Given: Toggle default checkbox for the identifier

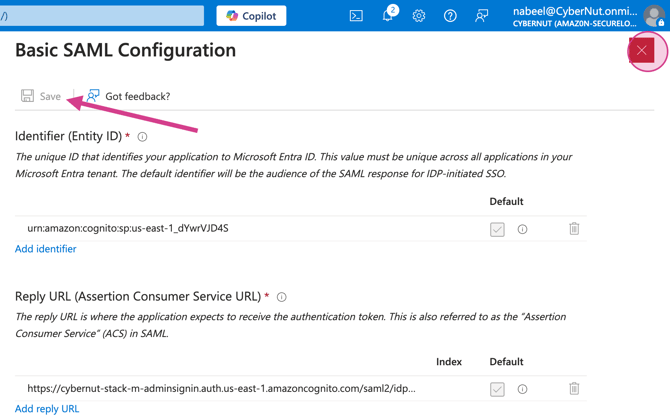Looking at the screenshot, I should coord(497,229).
